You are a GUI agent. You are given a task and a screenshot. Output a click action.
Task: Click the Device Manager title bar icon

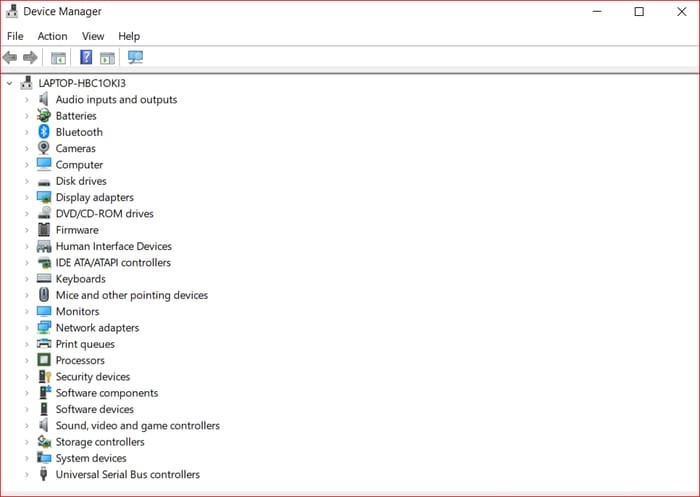tap(12, 11)
